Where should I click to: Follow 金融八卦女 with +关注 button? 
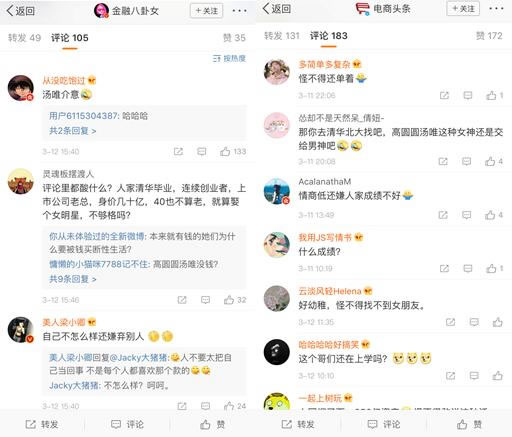click(x=207, y=11)
